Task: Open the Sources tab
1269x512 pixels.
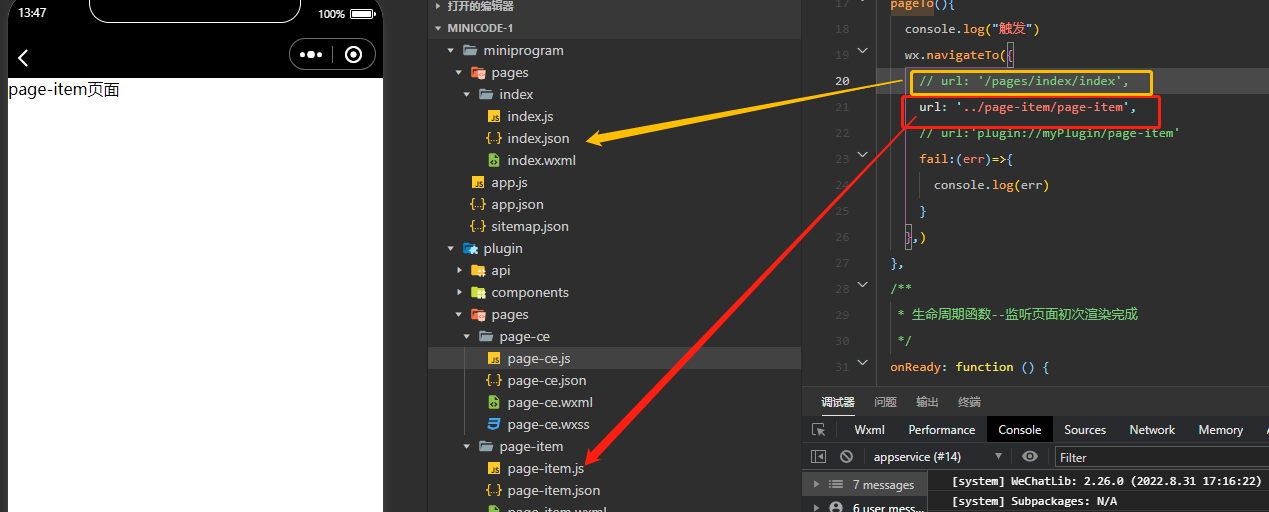Action: (1085, 430)
